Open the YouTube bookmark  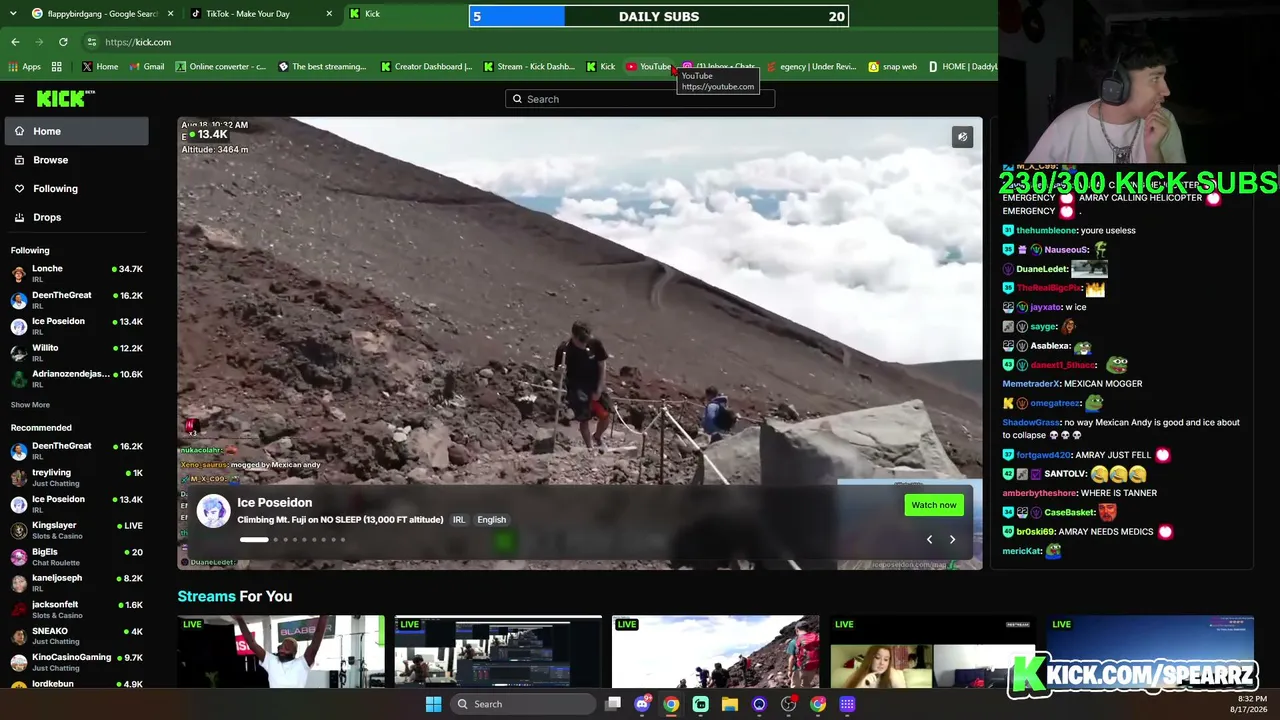(648, 67)
